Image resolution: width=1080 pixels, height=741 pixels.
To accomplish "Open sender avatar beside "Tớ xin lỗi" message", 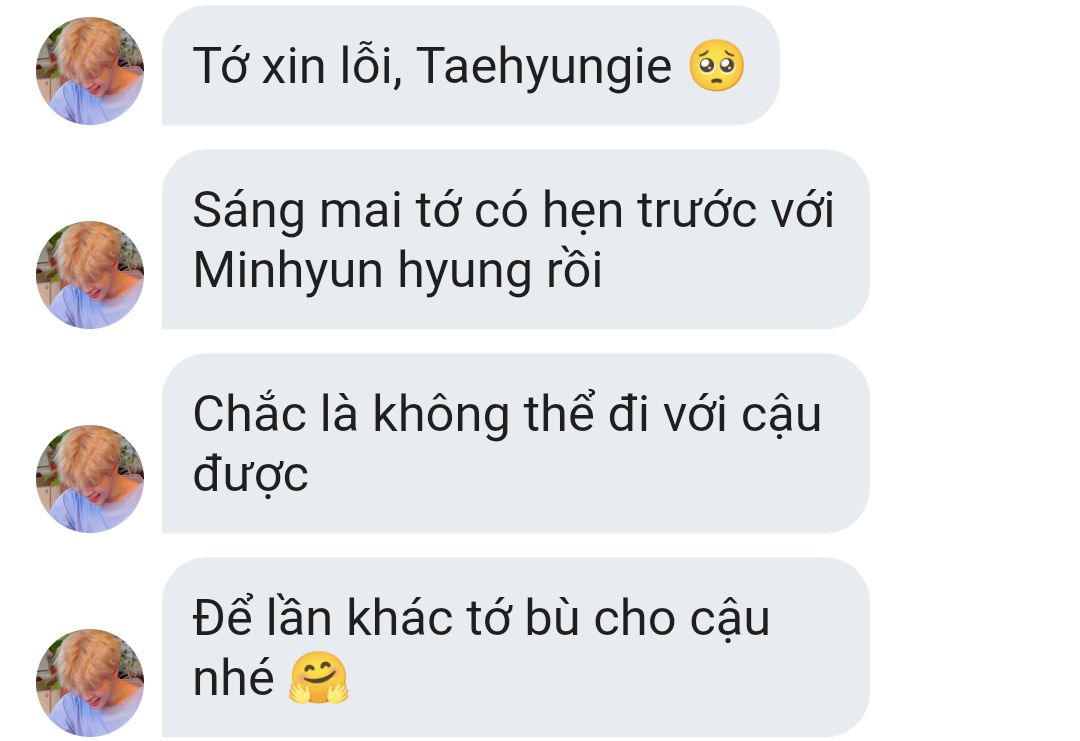I will tap(90, 71).
